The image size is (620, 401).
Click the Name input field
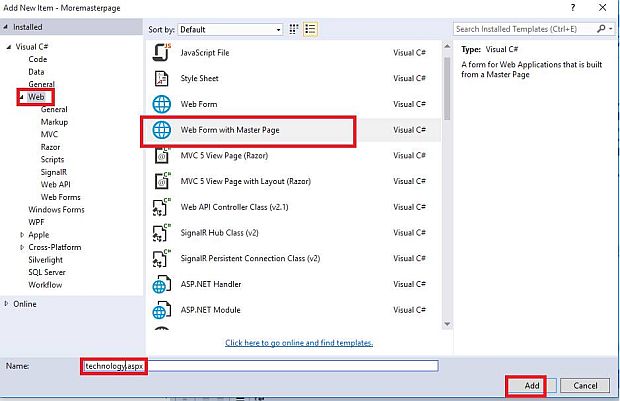click(260, 366)
